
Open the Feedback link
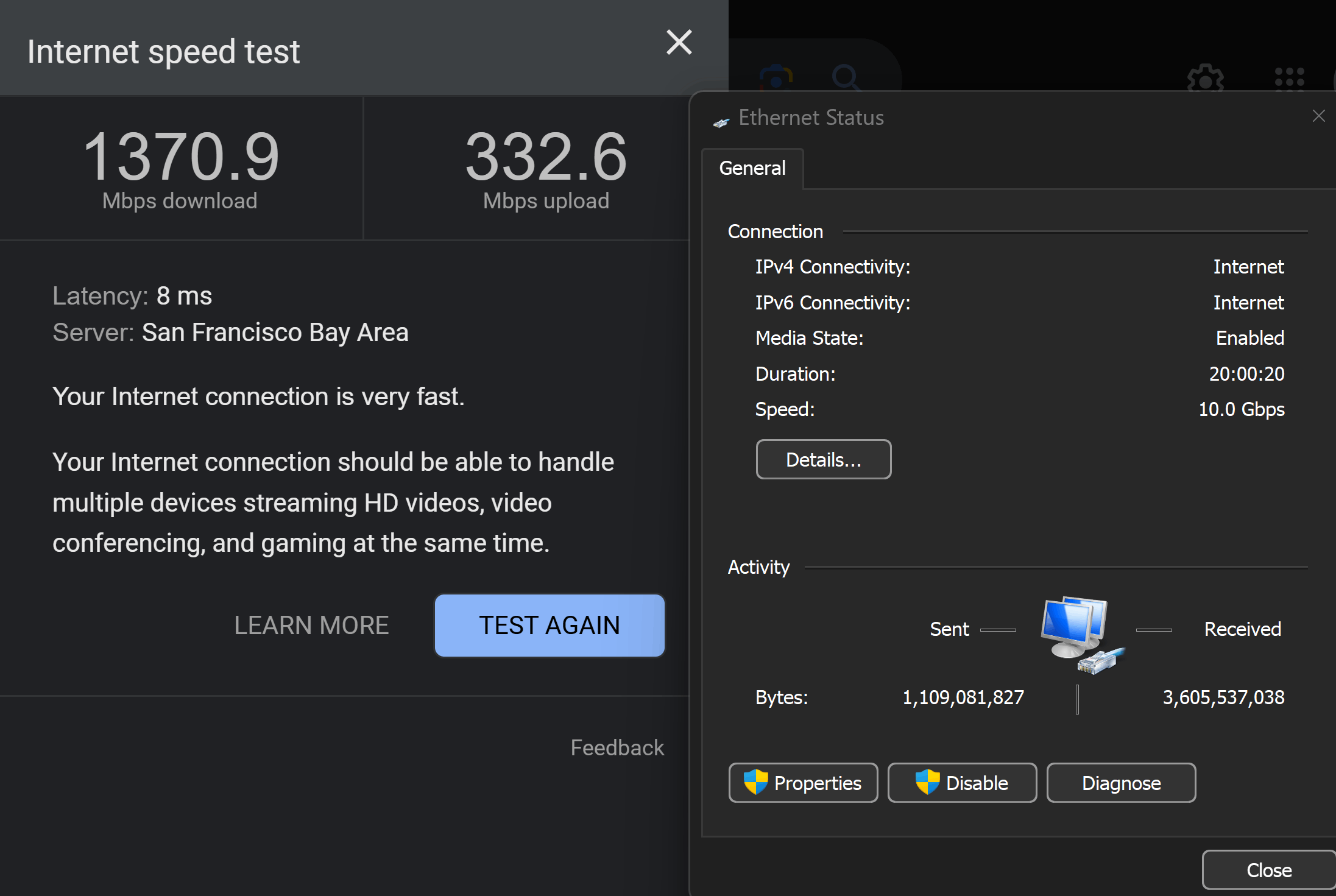(617, 747)
